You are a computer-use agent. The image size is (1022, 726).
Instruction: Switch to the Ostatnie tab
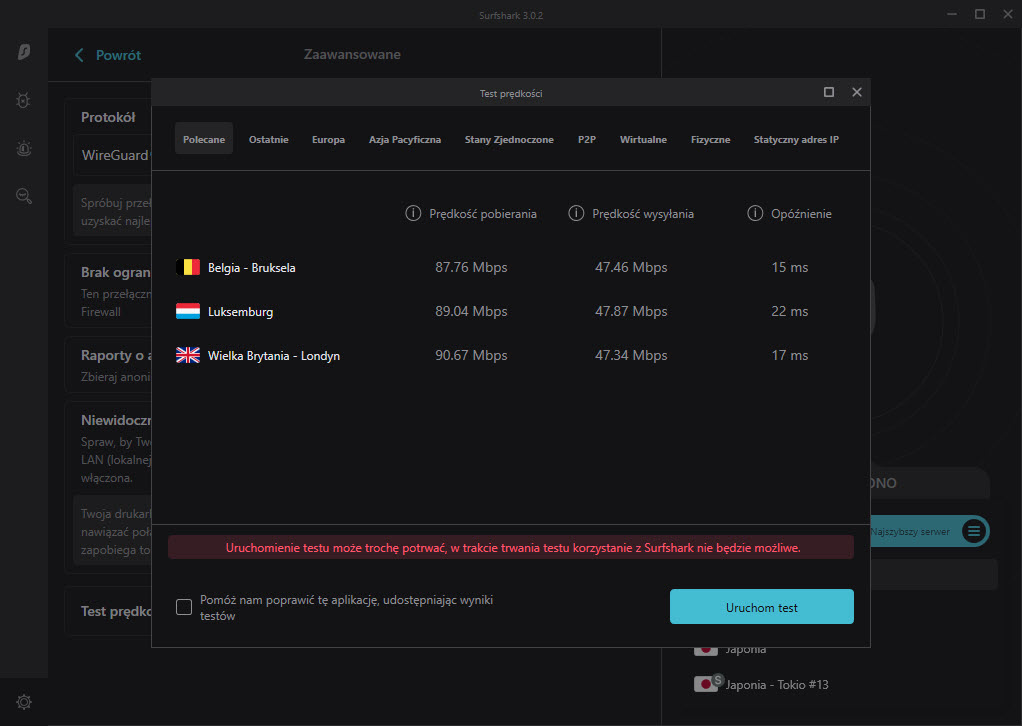point(269,139)
